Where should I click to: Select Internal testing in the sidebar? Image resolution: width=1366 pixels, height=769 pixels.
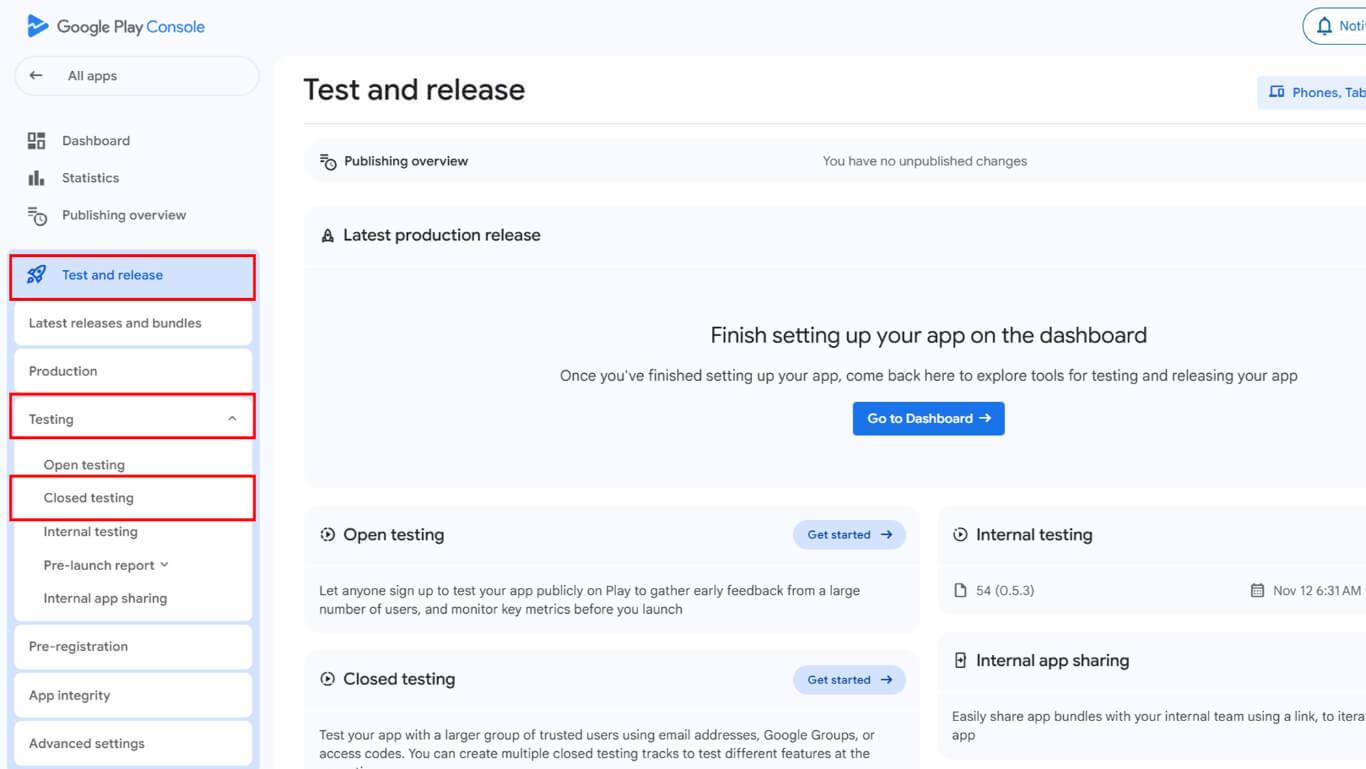[91, 532]
